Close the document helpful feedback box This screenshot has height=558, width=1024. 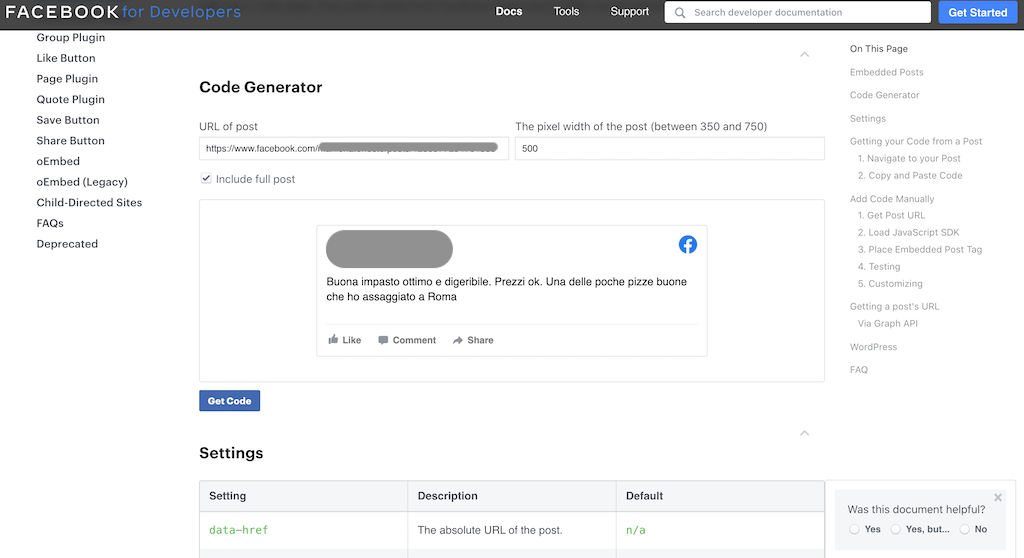click(998, 497)
